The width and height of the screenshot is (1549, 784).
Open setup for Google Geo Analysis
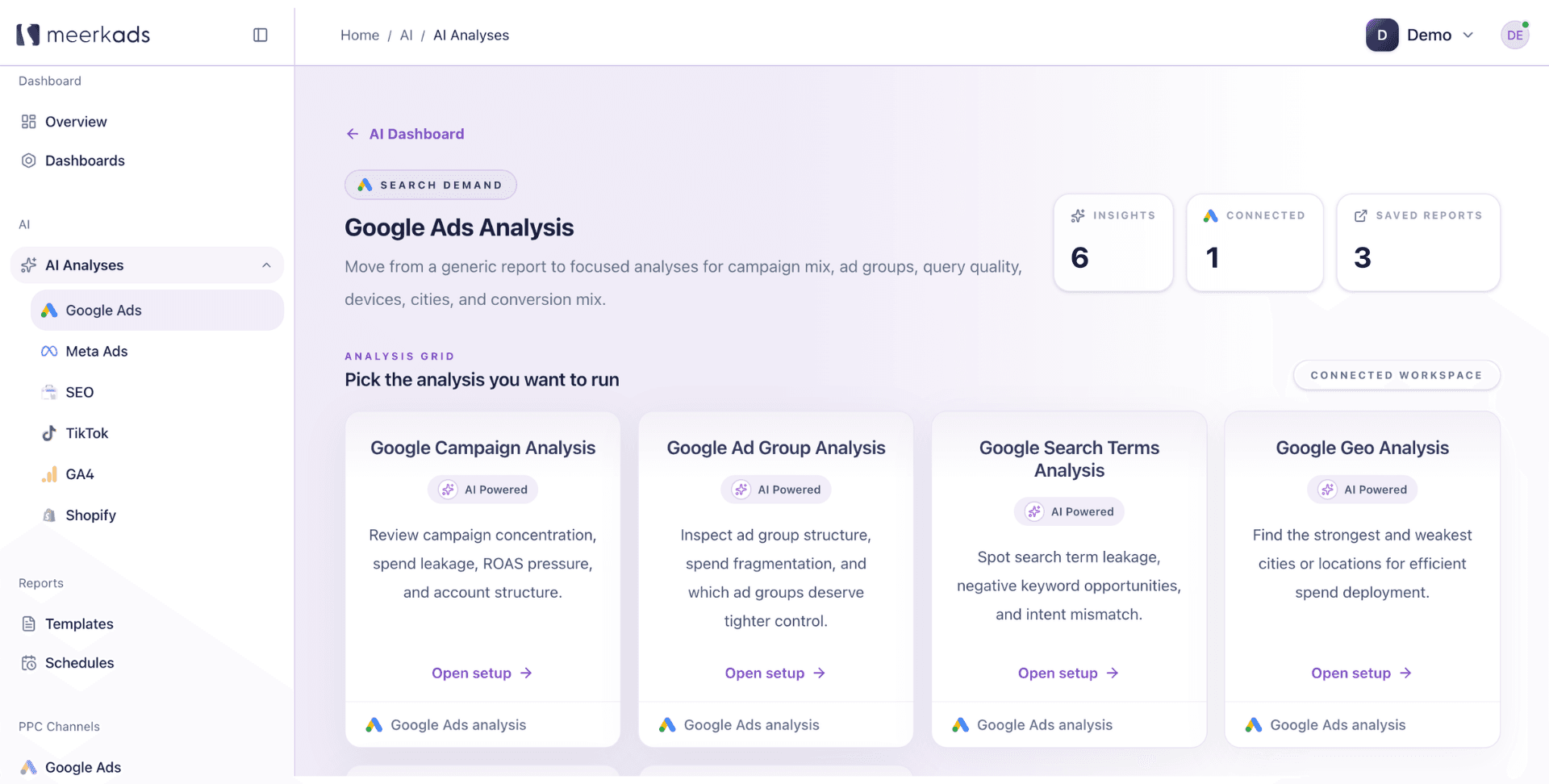pos(1362,673)
